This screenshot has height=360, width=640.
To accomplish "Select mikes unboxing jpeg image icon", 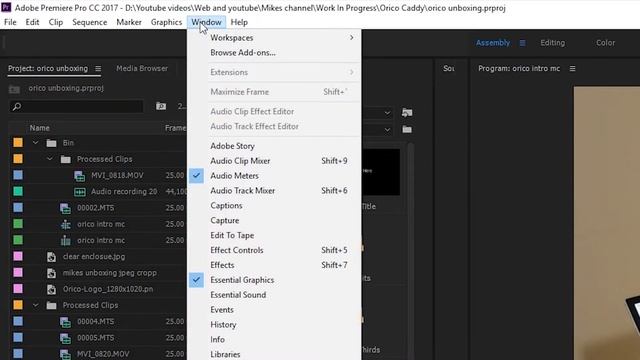I will pyautogui.click(x=51, y=273).
